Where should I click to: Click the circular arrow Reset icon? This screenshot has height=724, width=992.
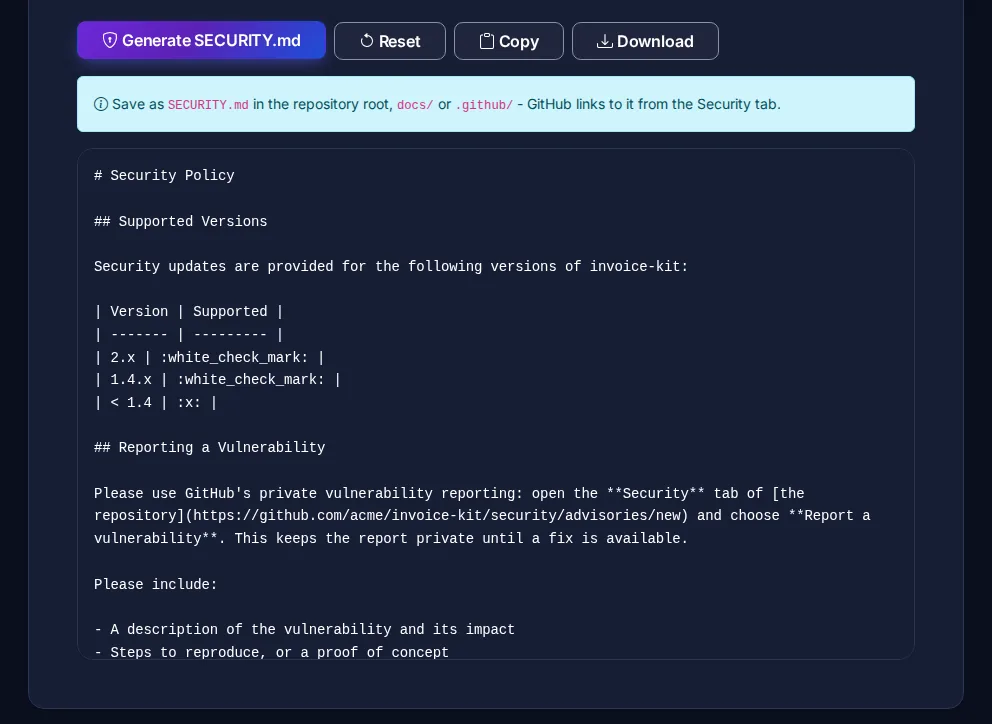click(367, 41)
